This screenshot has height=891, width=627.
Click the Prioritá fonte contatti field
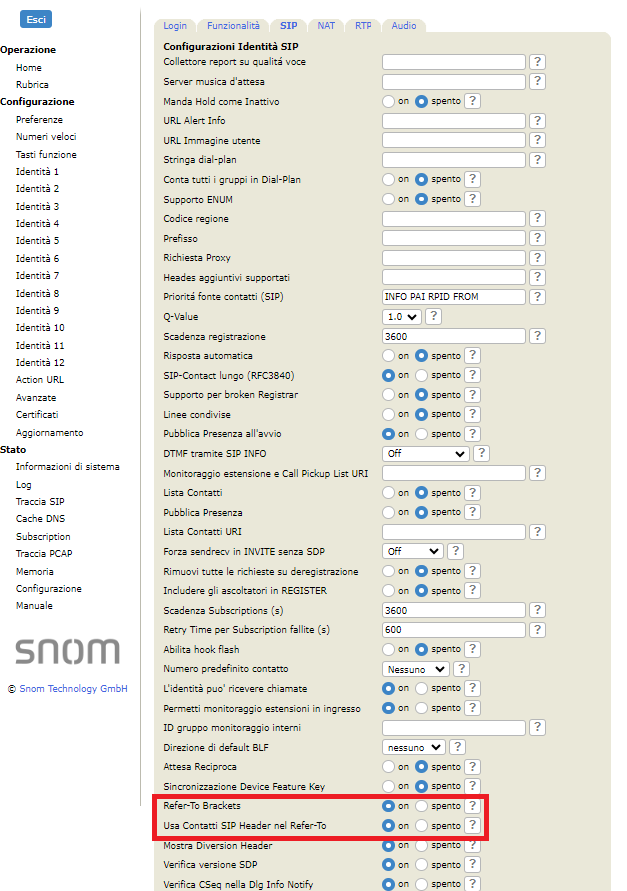pyautogui.click(x=454, y=297)
